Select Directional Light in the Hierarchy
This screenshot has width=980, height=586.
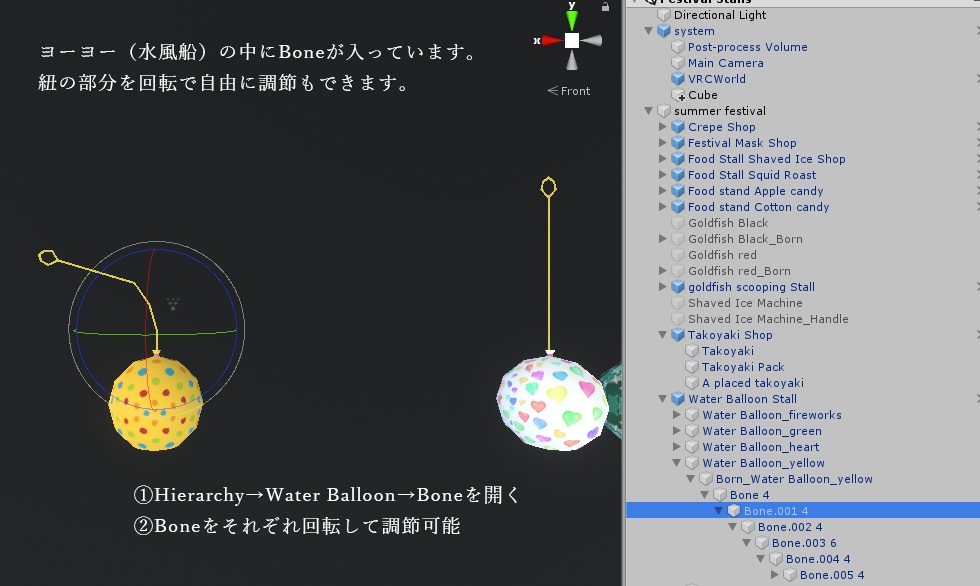[x=720, y=15]
